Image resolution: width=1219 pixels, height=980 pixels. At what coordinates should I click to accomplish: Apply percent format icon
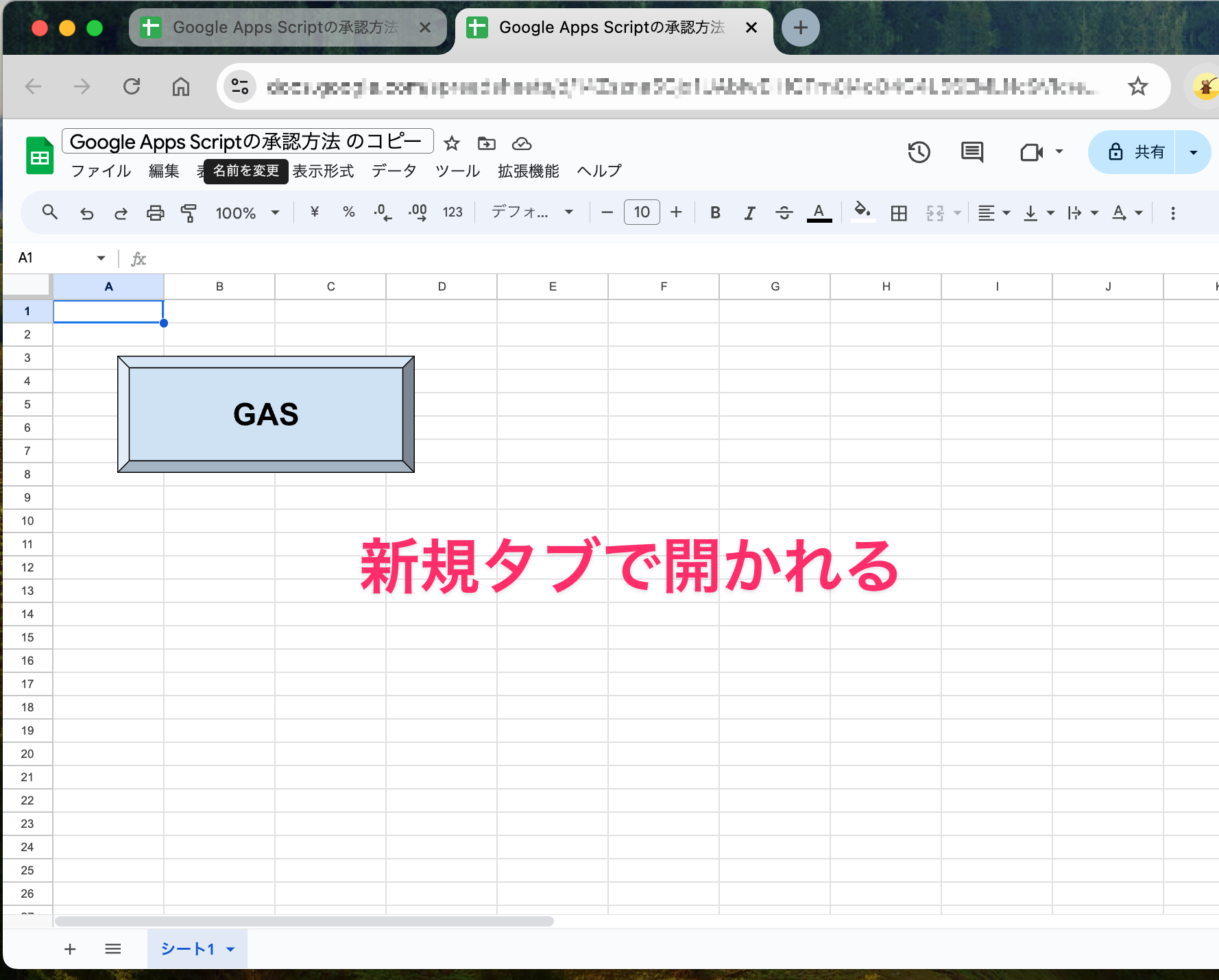tap(349, 212)
